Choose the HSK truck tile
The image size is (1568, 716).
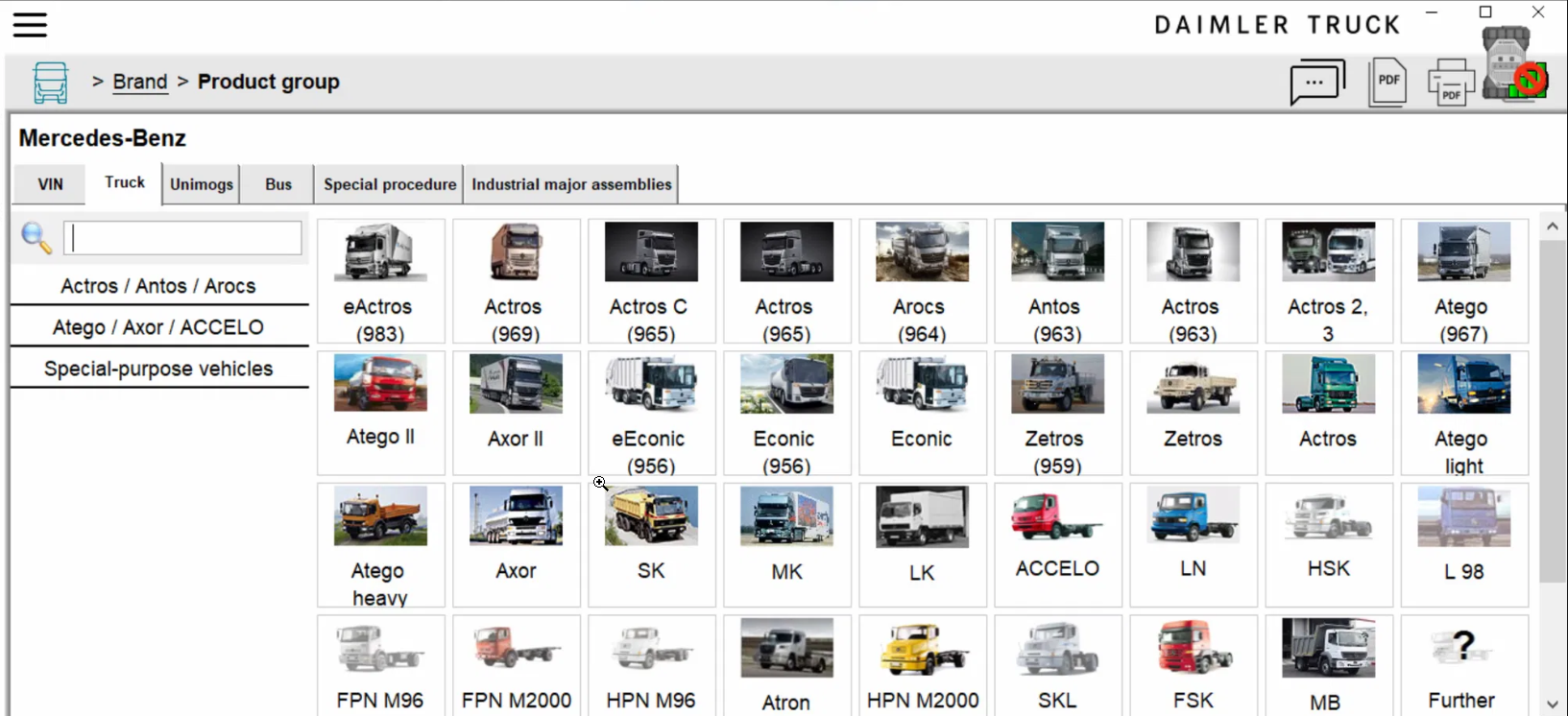[x=1329, y=545]
